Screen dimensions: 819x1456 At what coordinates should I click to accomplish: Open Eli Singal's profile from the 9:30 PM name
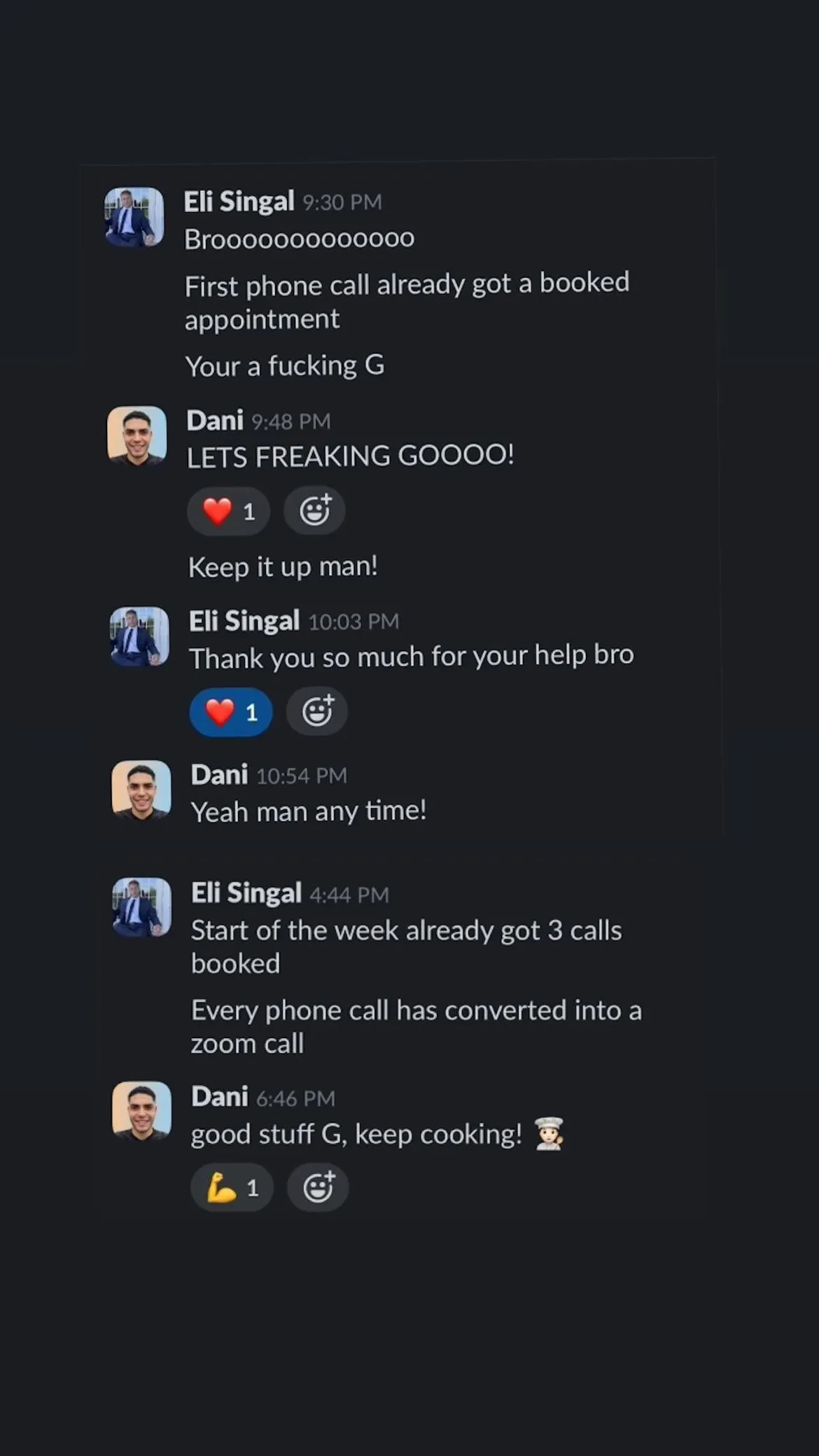coord(239,202)
